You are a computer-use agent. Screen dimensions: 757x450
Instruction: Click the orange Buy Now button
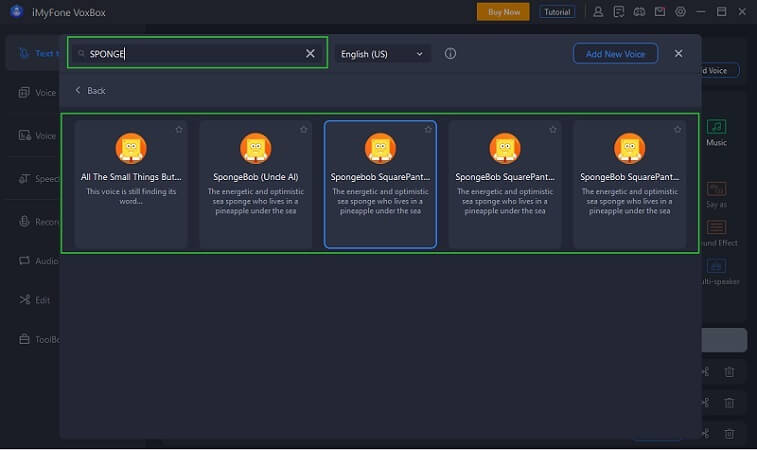pos(503,12)
